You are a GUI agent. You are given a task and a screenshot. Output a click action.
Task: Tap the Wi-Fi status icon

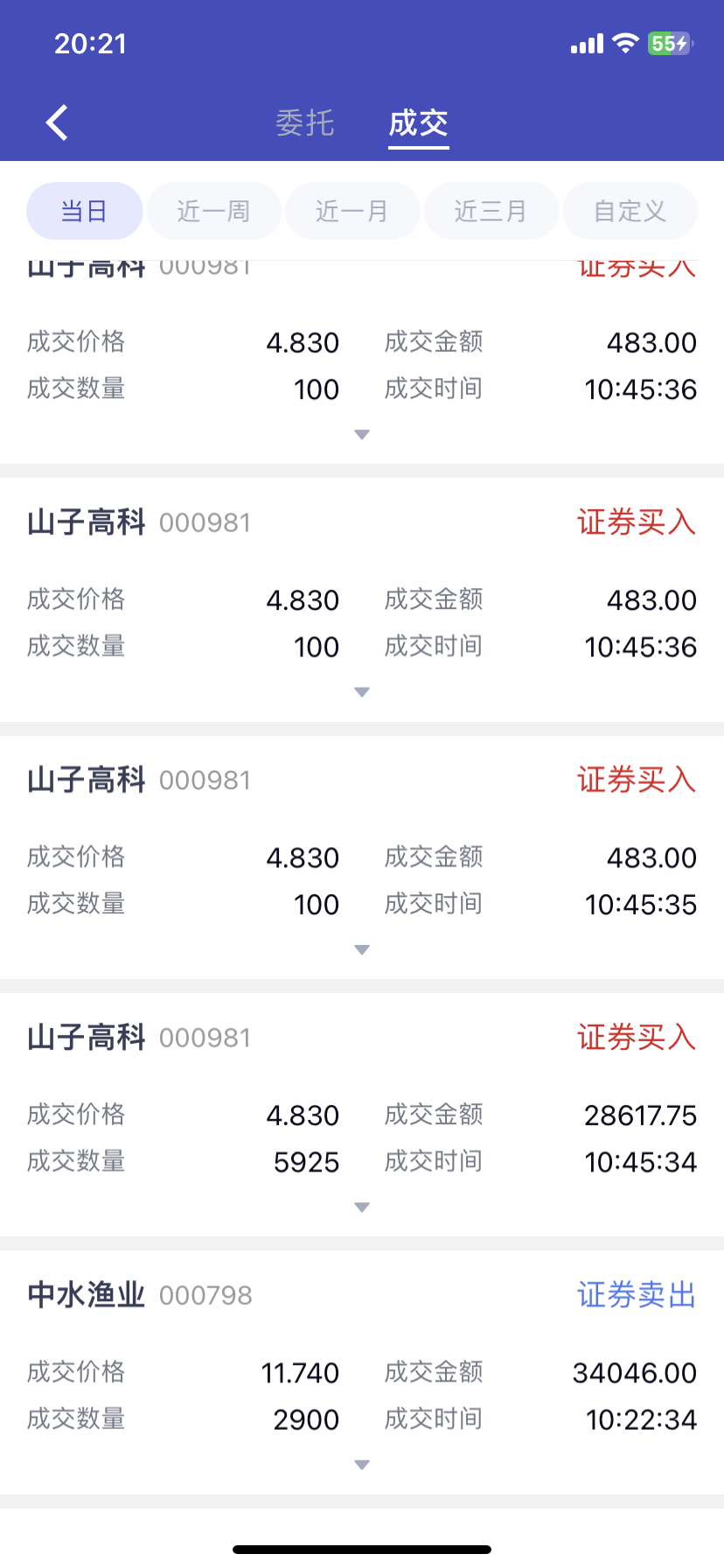[625, 43]
